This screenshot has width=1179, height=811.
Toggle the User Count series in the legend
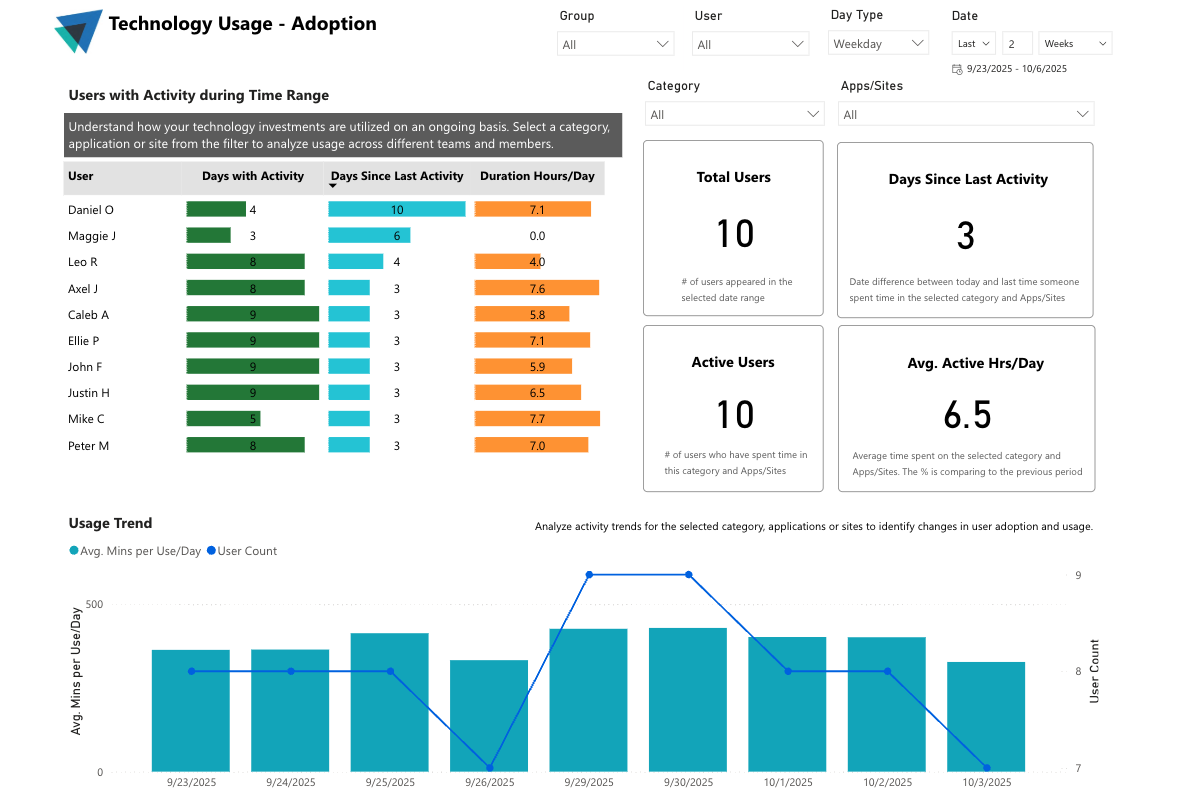(x=241, y=550)
